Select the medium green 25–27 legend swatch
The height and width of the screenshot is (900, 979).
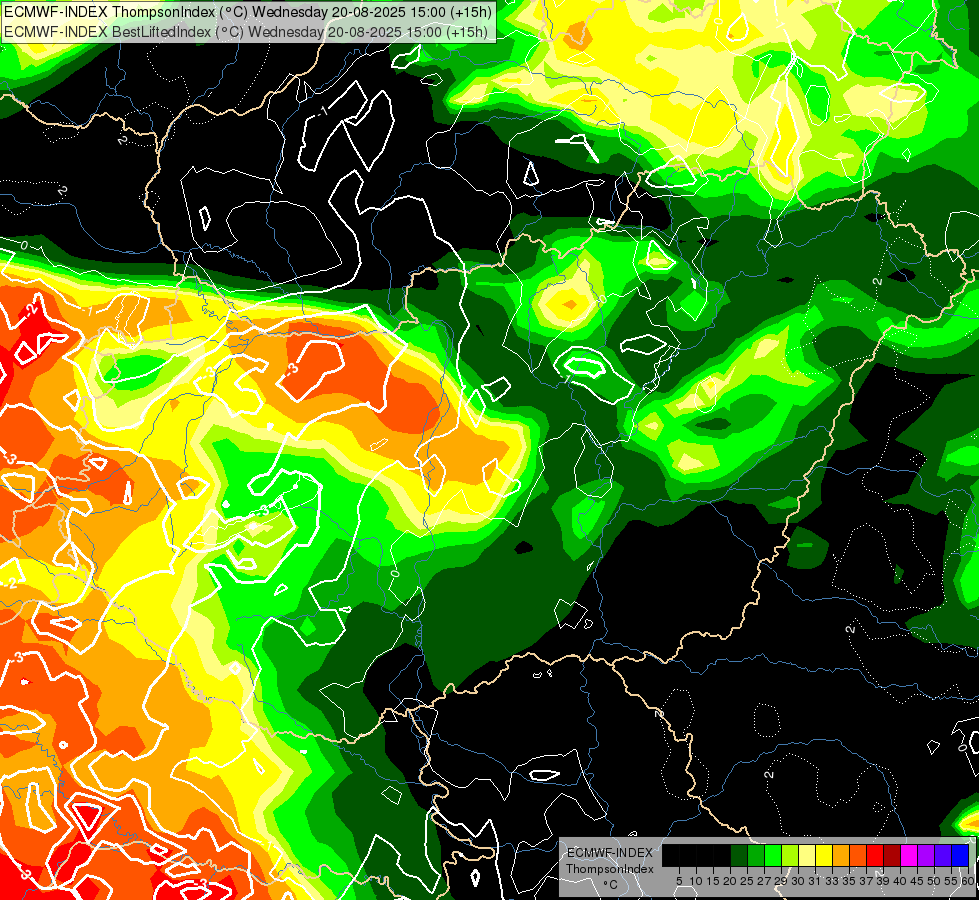(x=756, y=855)
